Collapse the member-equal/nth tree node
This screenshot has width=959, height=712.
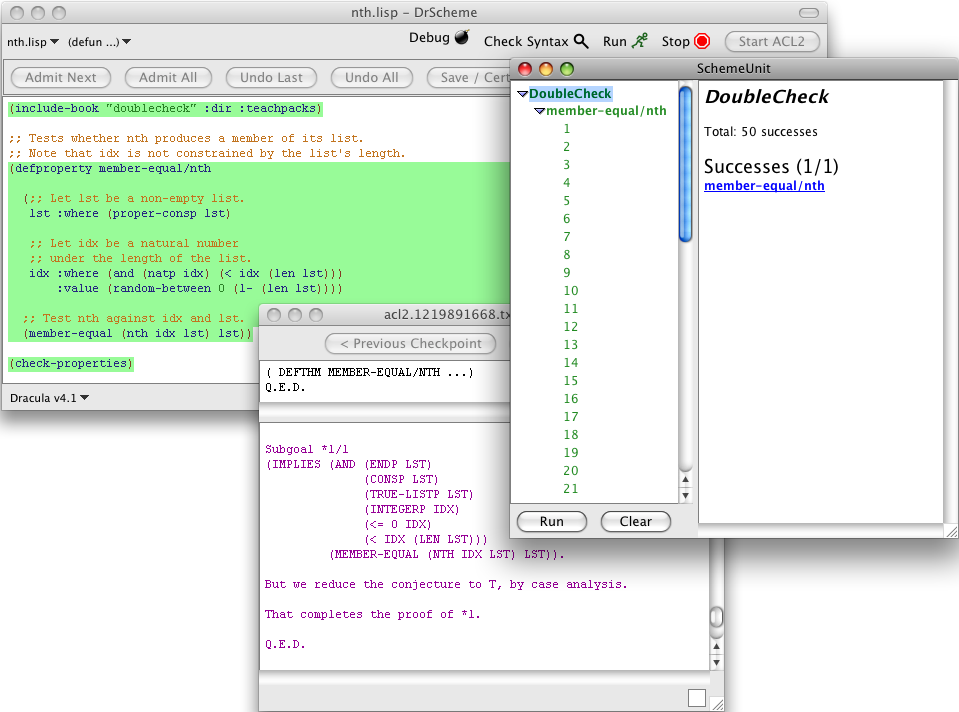click(539, 111)
